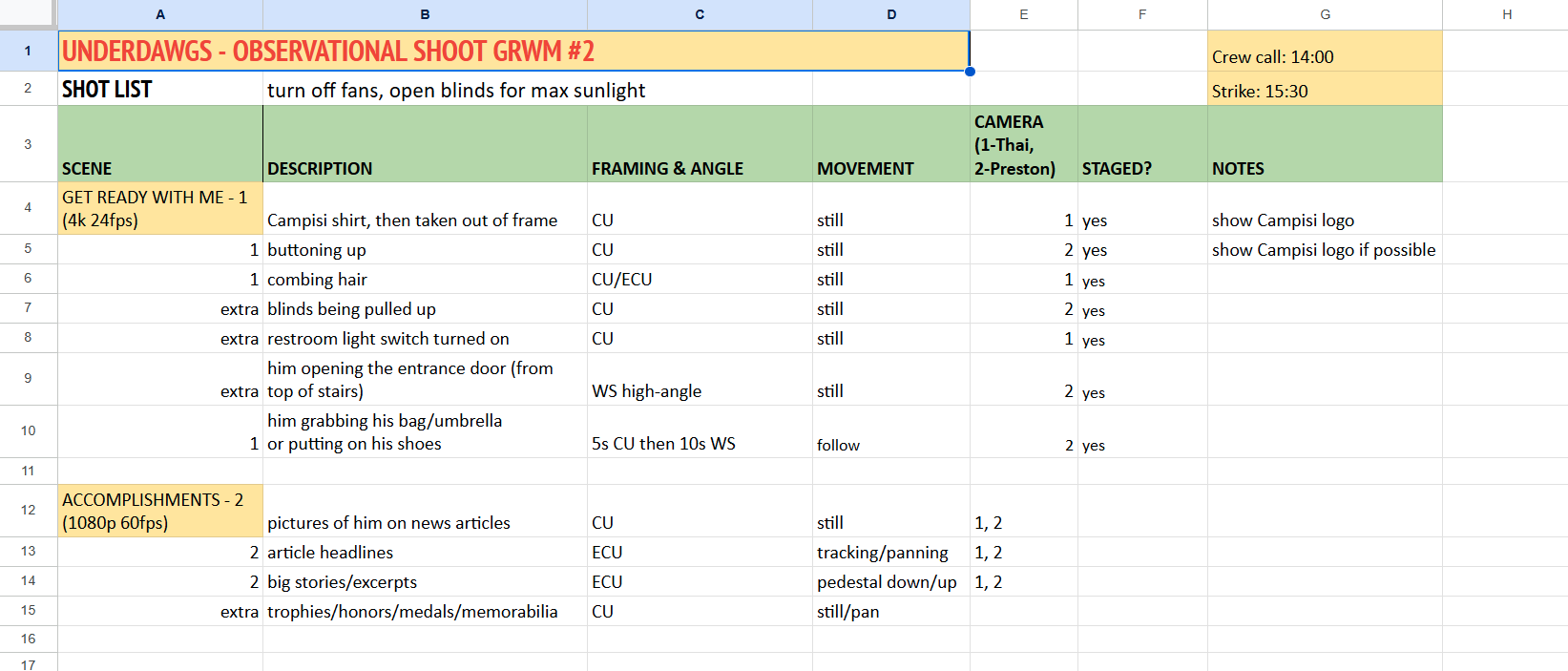Select the 'big stories/excerpts' cell
This screenshot has width=1568, height=671.
pos(425,581)
